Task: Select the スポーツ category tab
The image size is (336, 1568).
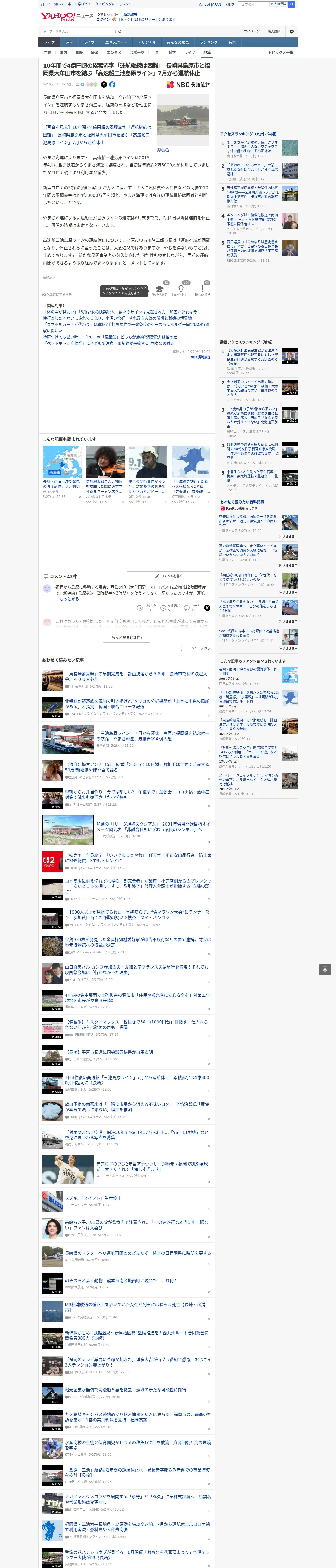Action: point(137,52)
